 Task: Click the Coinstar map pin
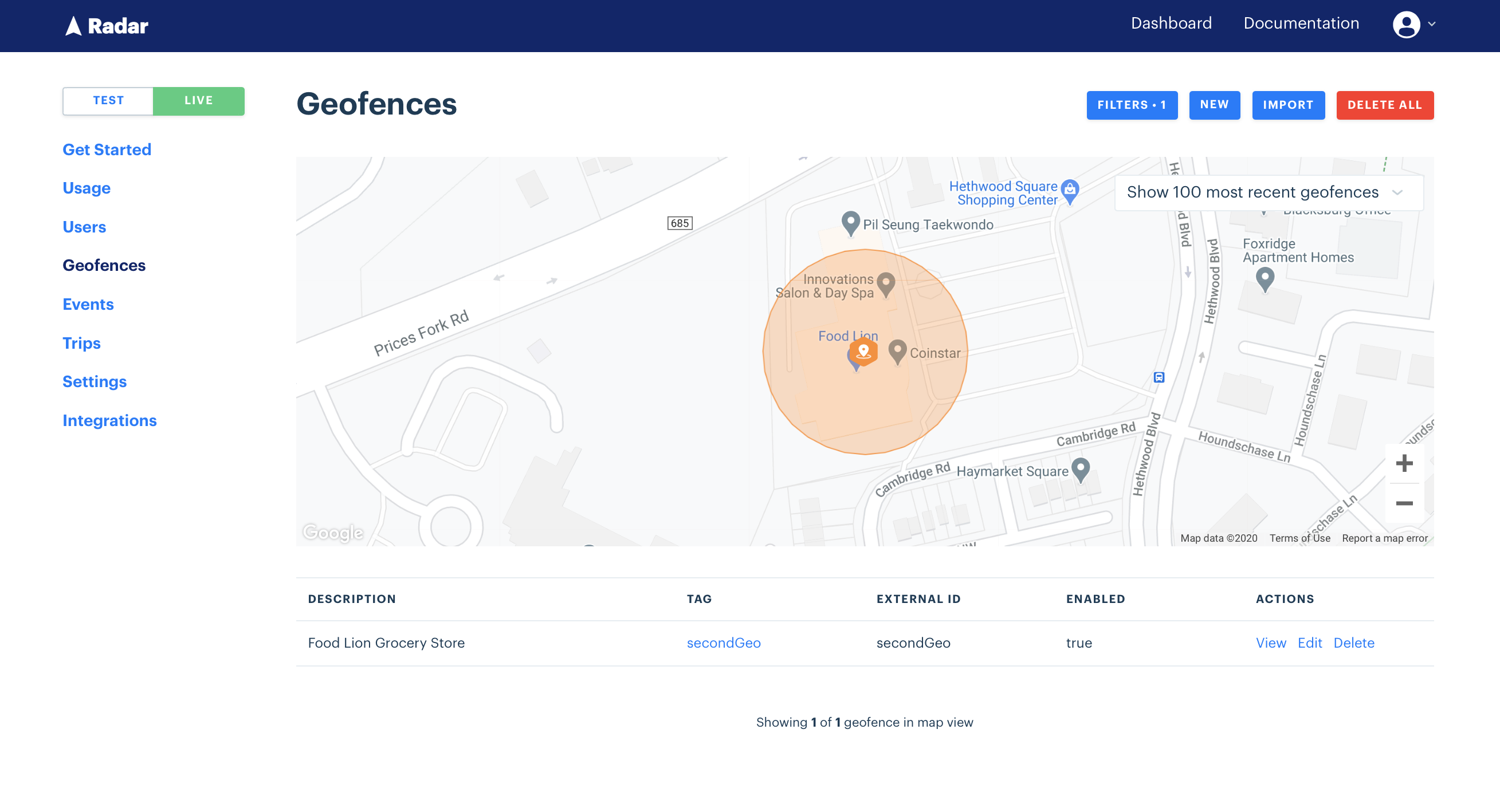897,350
